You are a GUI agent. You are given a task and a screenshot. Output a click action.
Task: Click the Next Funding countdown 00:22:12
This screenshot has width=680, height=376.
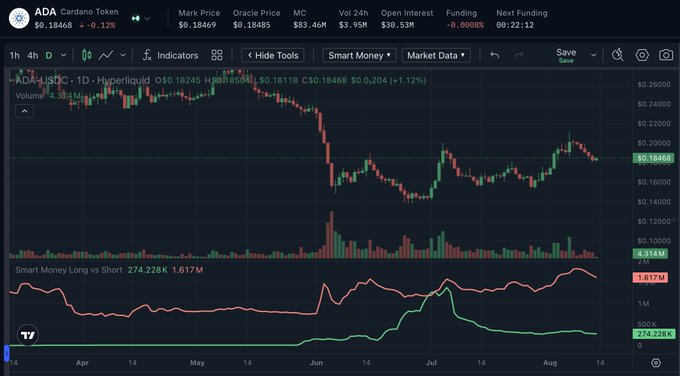[515, 25]
